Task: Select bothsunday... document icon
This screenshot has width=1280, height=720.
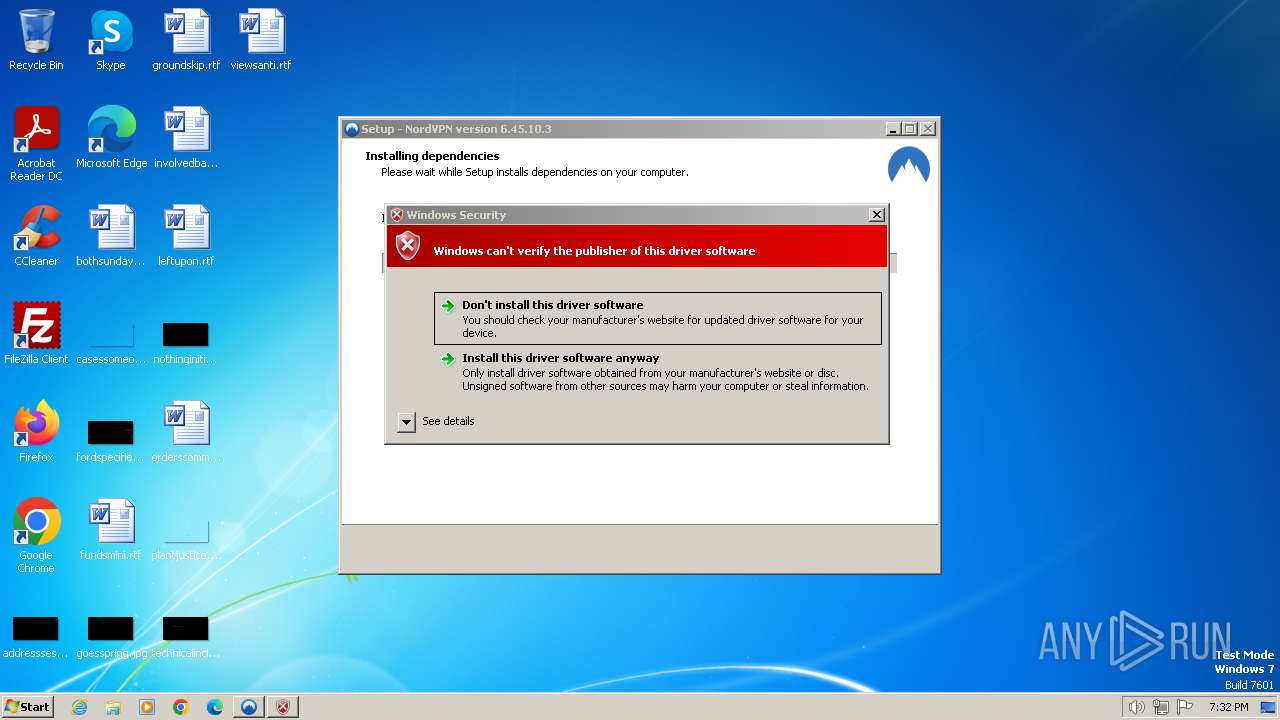Action: click(111, 236)
